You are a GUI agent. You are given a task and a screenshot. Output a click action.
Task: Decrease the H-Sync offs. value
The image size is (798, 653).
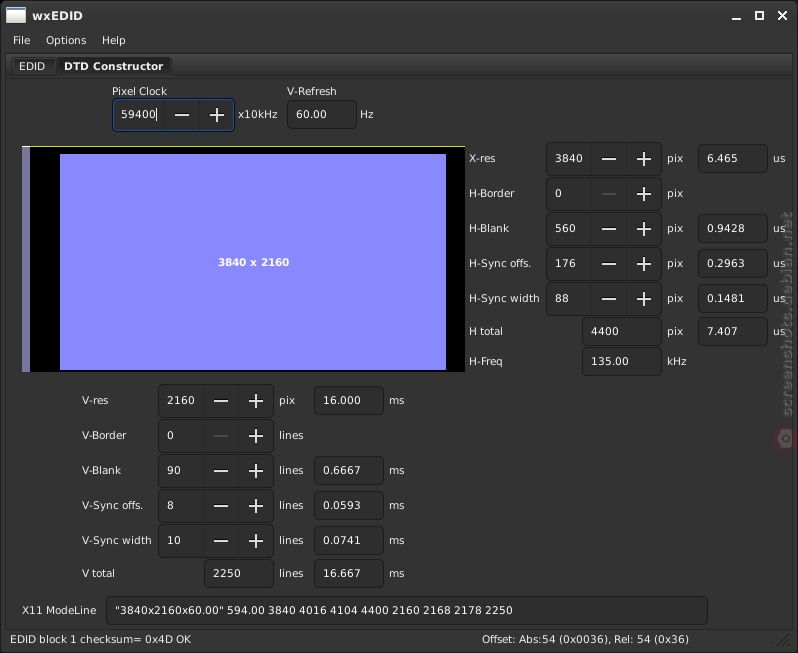click(609, 264)
